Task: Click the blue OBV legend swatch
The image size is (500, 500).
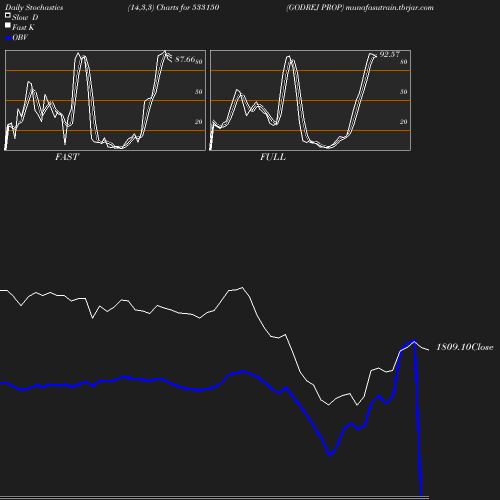Action: pos(8,38)
